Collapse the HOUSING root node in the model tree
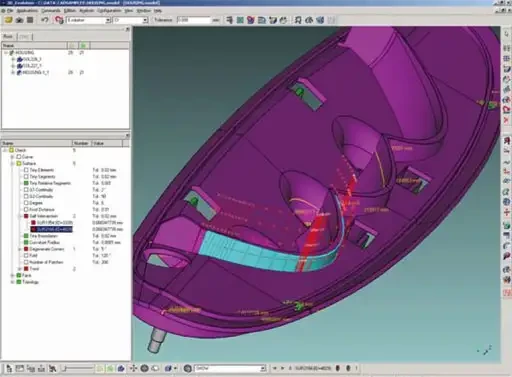The width and height of the screenshot is (512, 377). (6, 53)
